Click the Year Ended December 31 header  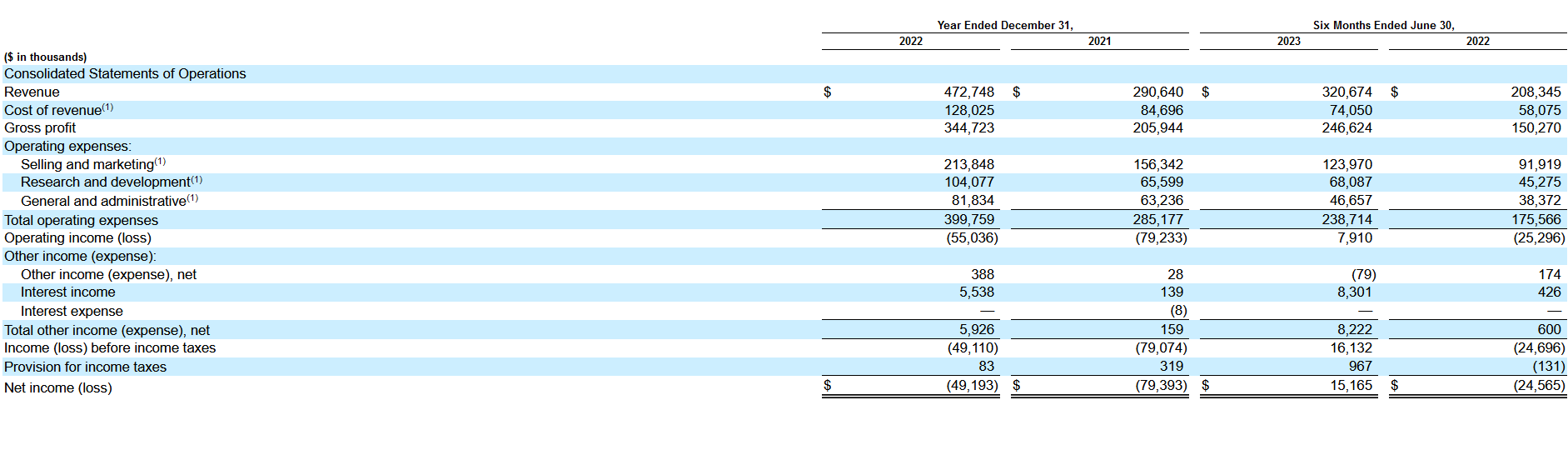(x=1005, y=25)
